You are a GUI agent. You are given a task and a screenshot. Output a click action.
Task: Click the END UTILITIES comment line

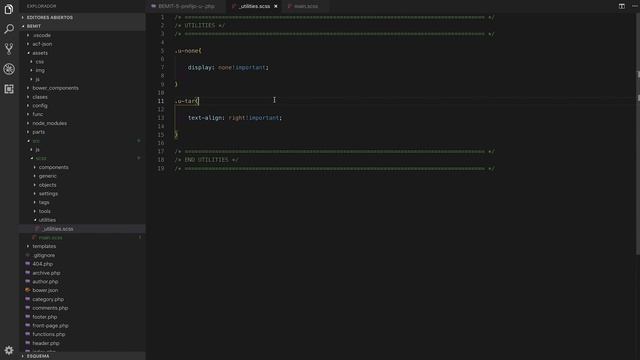[x=206, y=160]
